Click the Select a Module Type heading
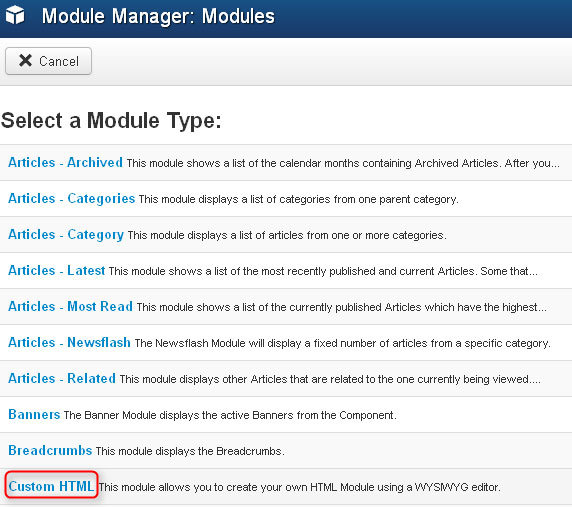The image size is (572, 507). [111, 120]
